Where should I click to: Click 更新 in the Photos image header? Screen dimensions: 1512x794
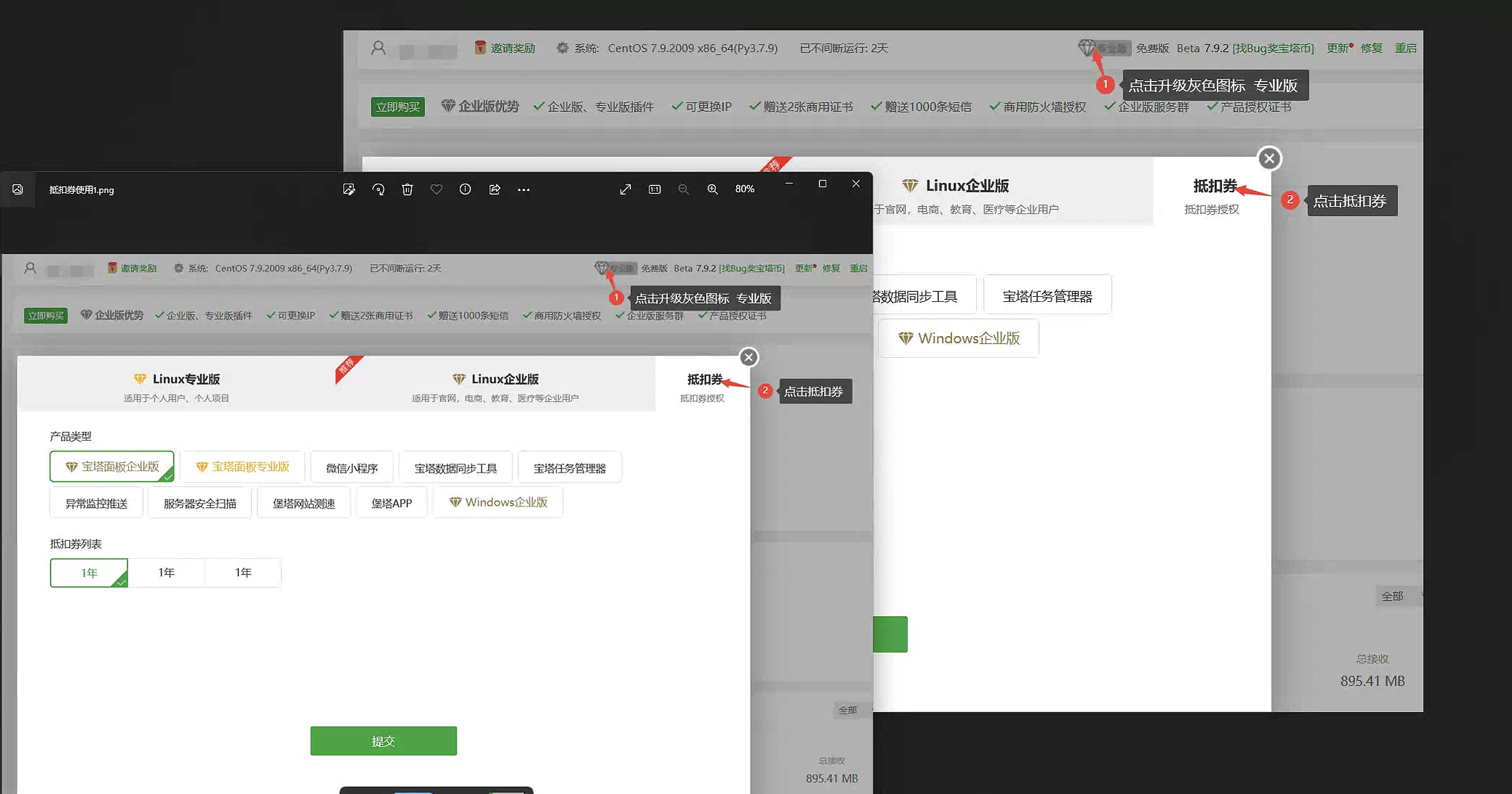coord(804,268)
